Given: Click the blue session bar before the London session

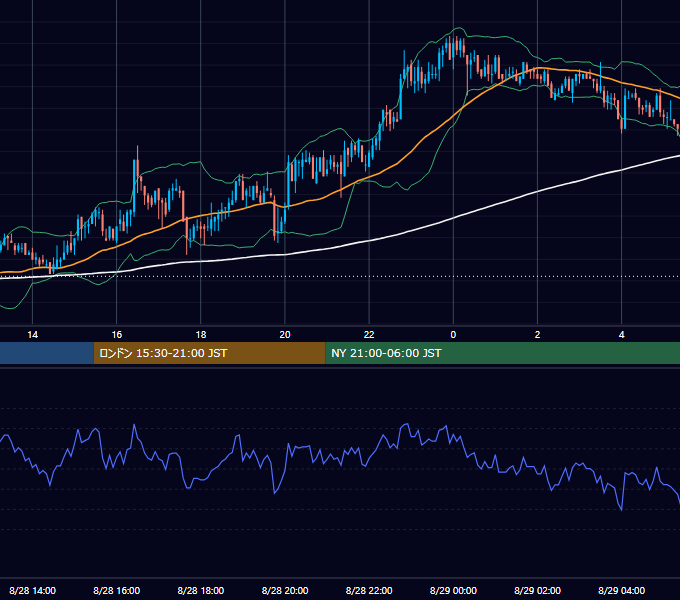Looking at the screenshot, I should coord(47,353).
